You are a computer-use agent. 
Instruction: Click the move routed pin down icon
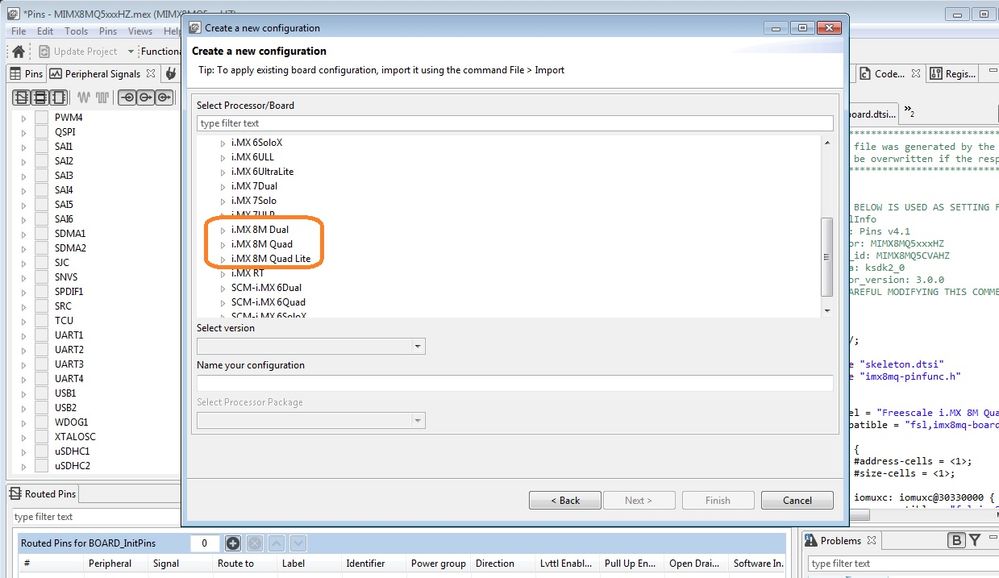tap(298, 543)
